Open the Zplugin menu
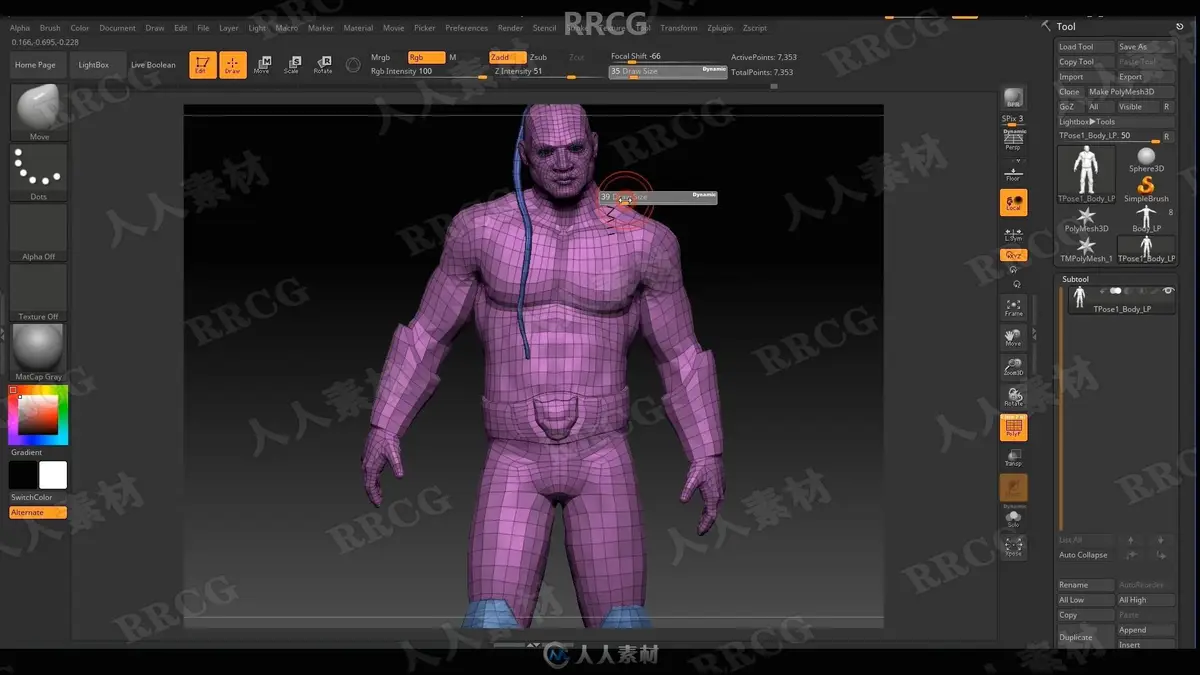1200x675 pixels. click(x=721, y=28)
